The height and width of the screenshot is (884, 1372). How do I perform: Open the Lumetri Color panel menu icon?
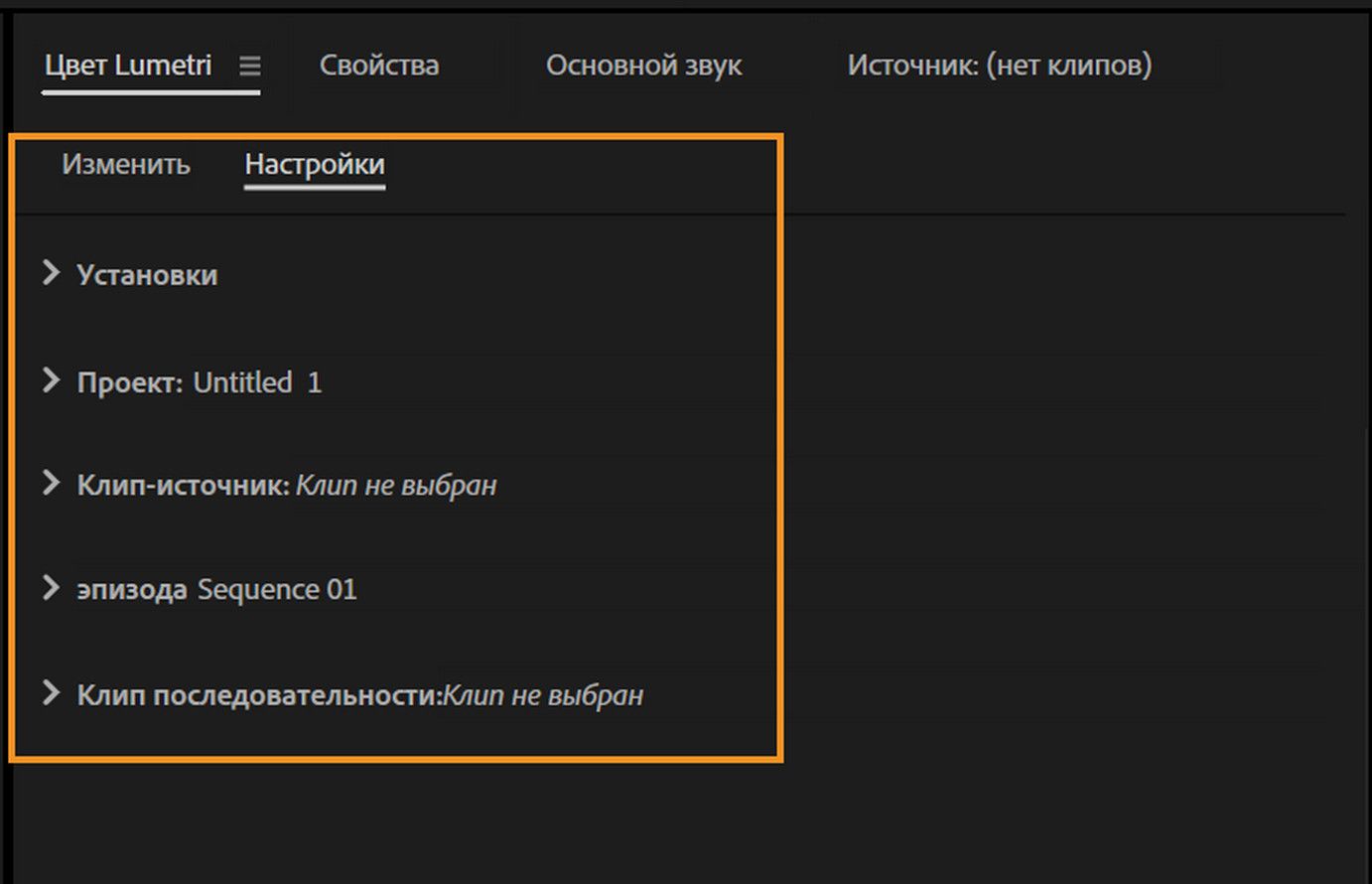[250, 67]
